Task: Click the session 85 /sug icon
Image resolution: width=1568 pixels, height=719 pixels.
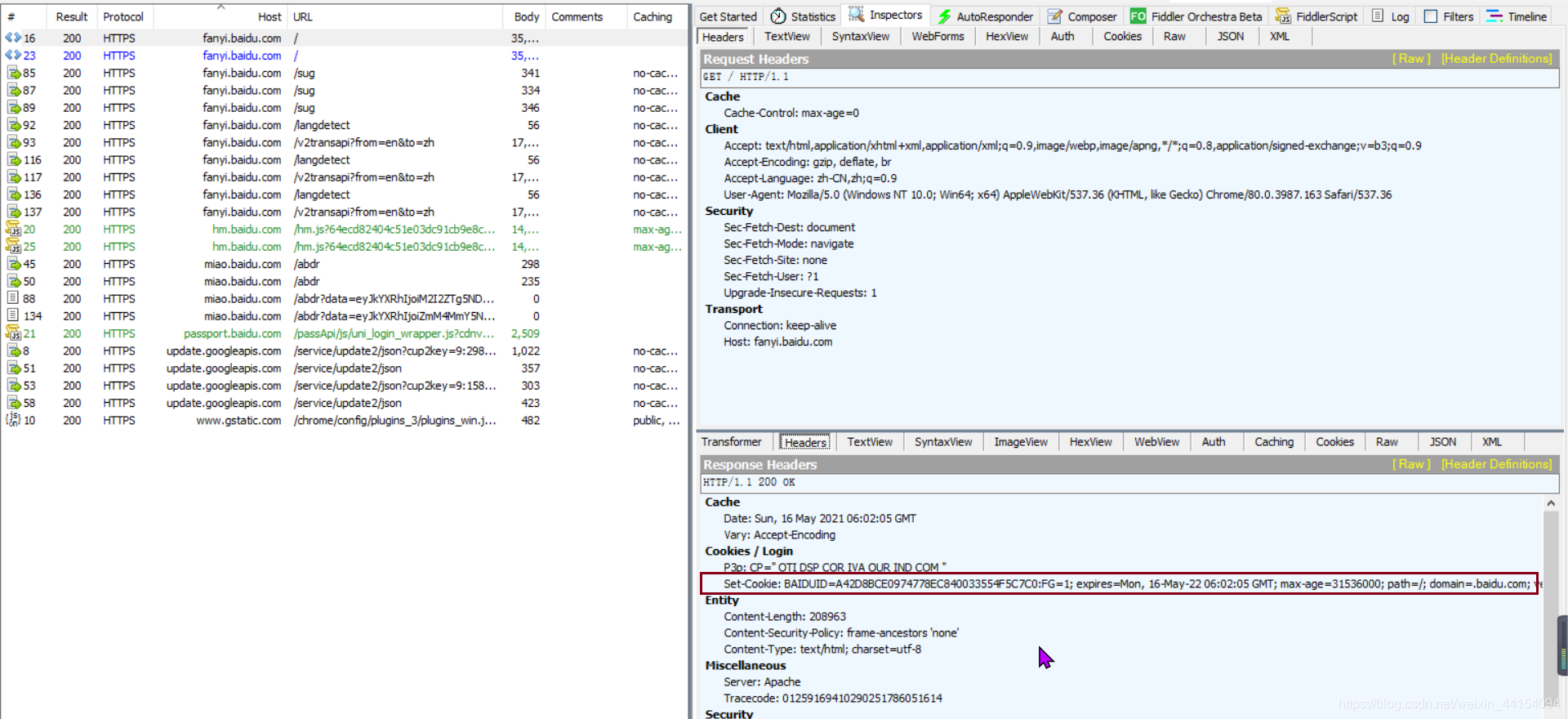Action: (x=14, y=73)
